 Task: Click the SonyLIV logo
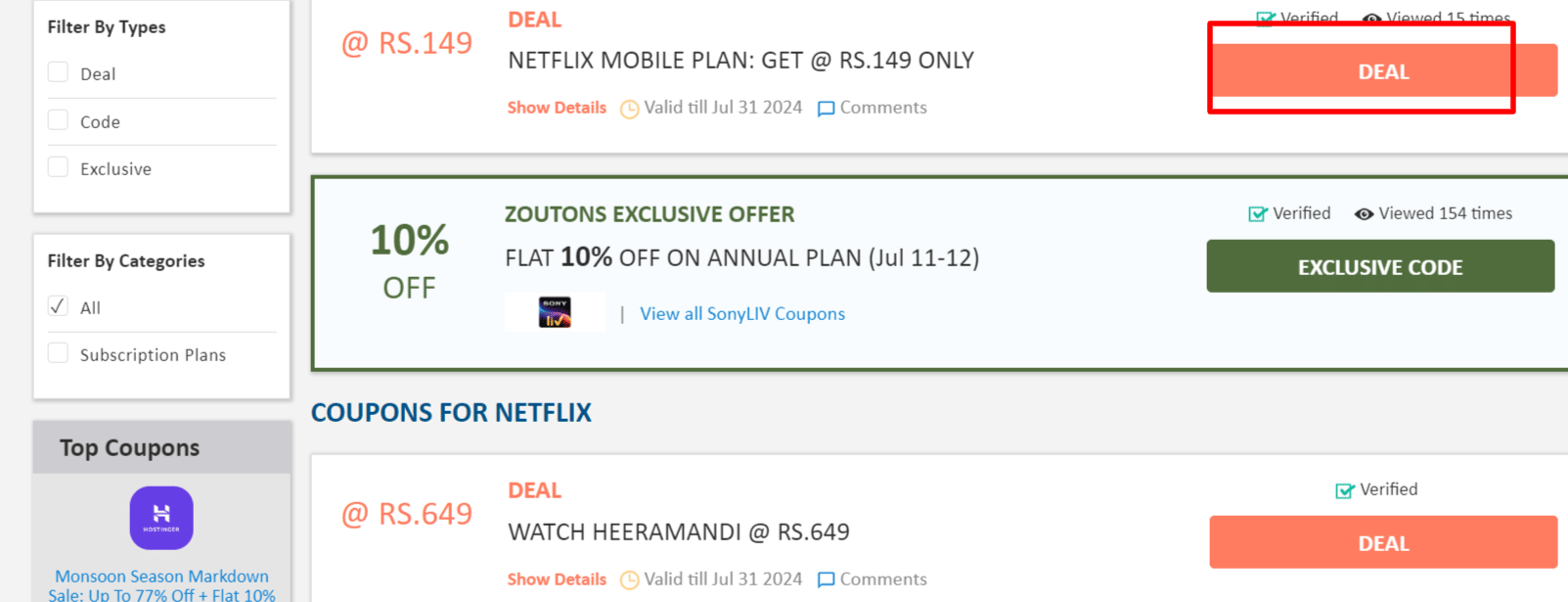(x=555, y=311)
